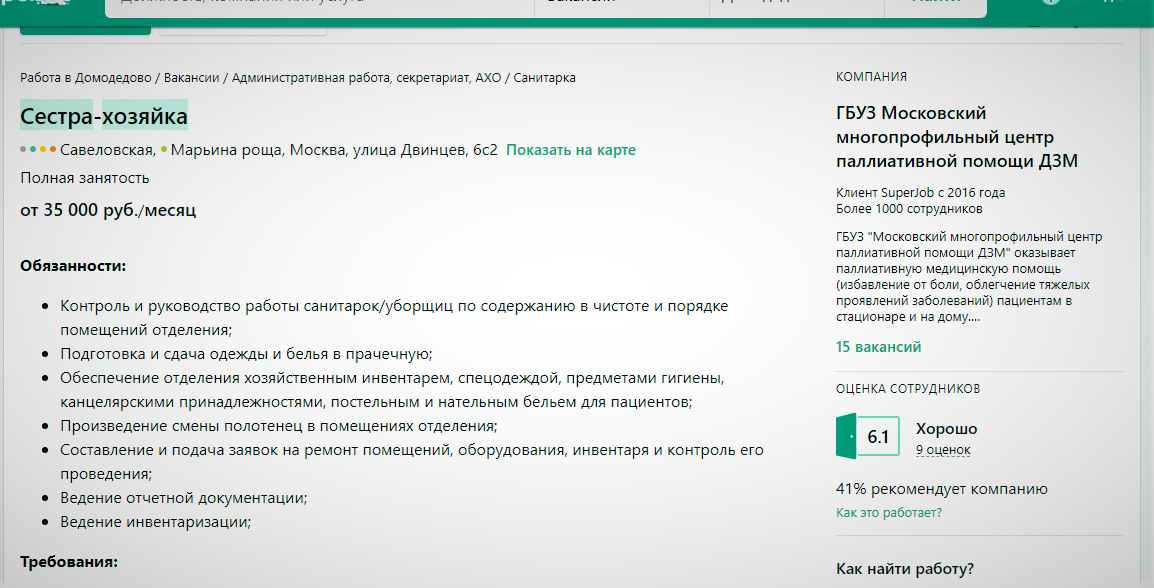
Task: Click bullet 'Составление и подача заявок на ремонт'
Action: point(412,461)
